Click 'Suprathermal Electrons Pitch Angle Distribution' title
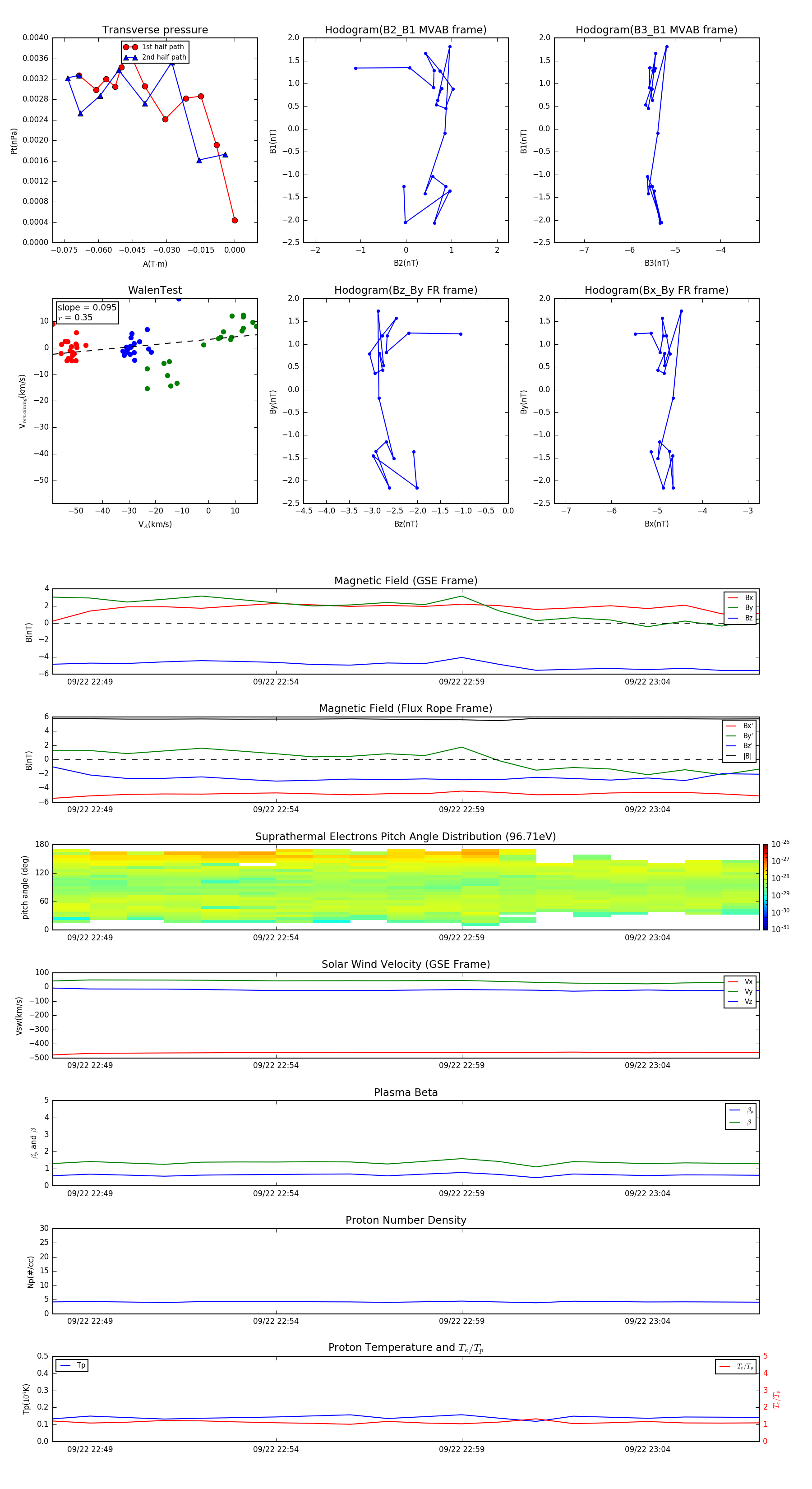 (406, 837)
